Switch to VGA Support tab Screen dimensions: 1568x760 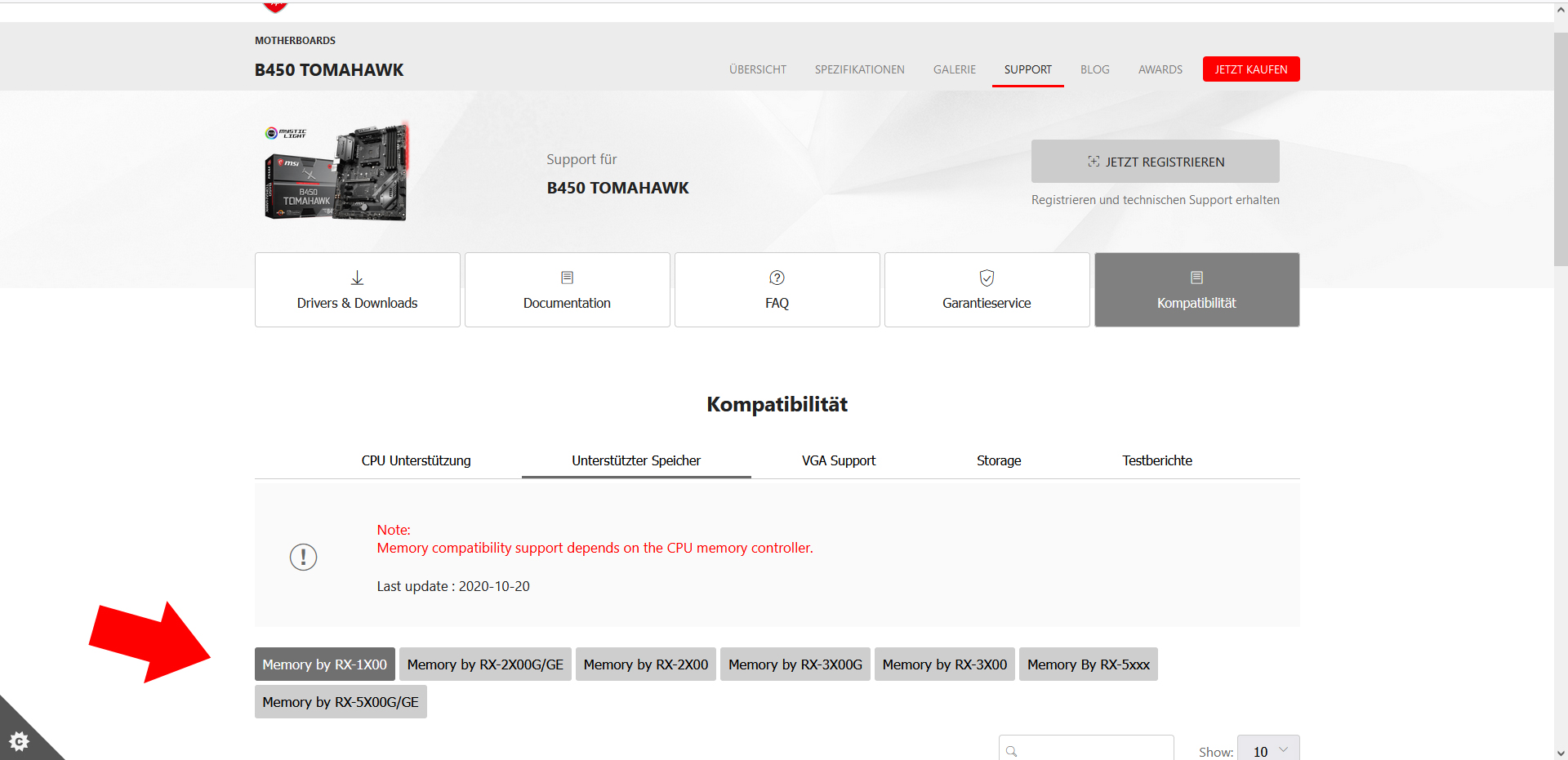coord(839,460)
